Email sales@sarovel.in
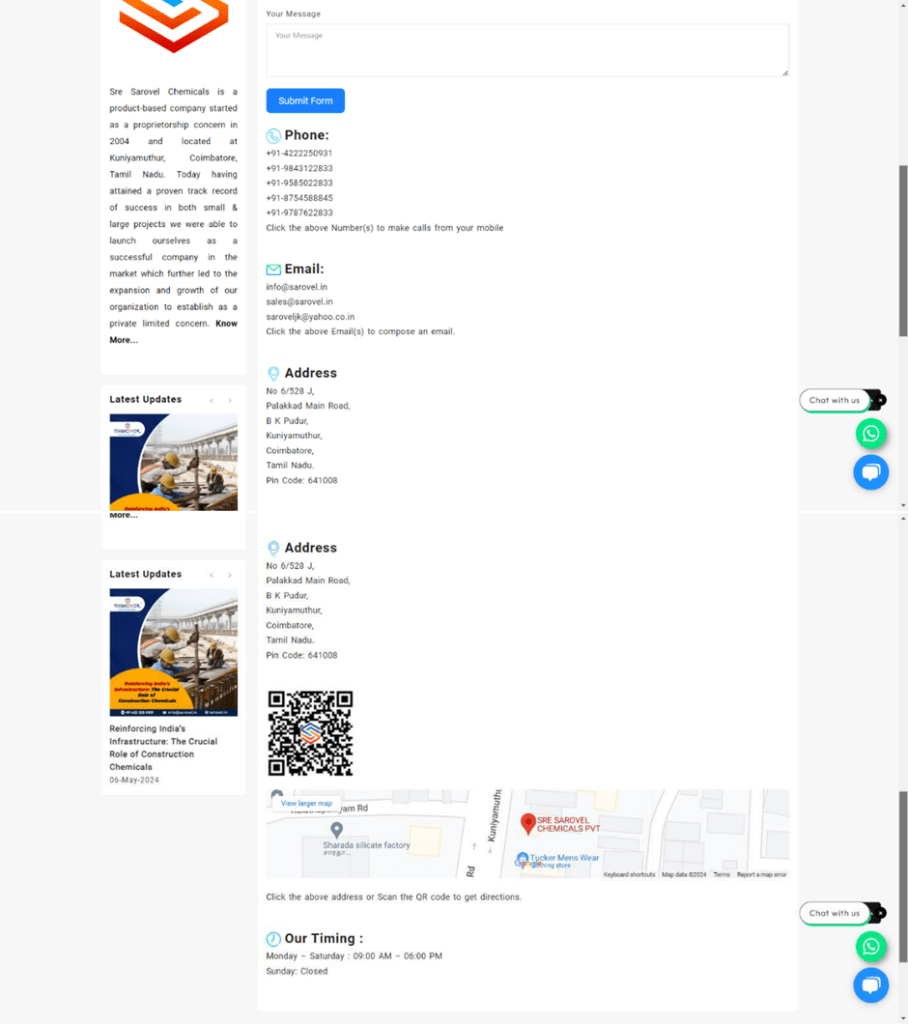 click(299, 302)
